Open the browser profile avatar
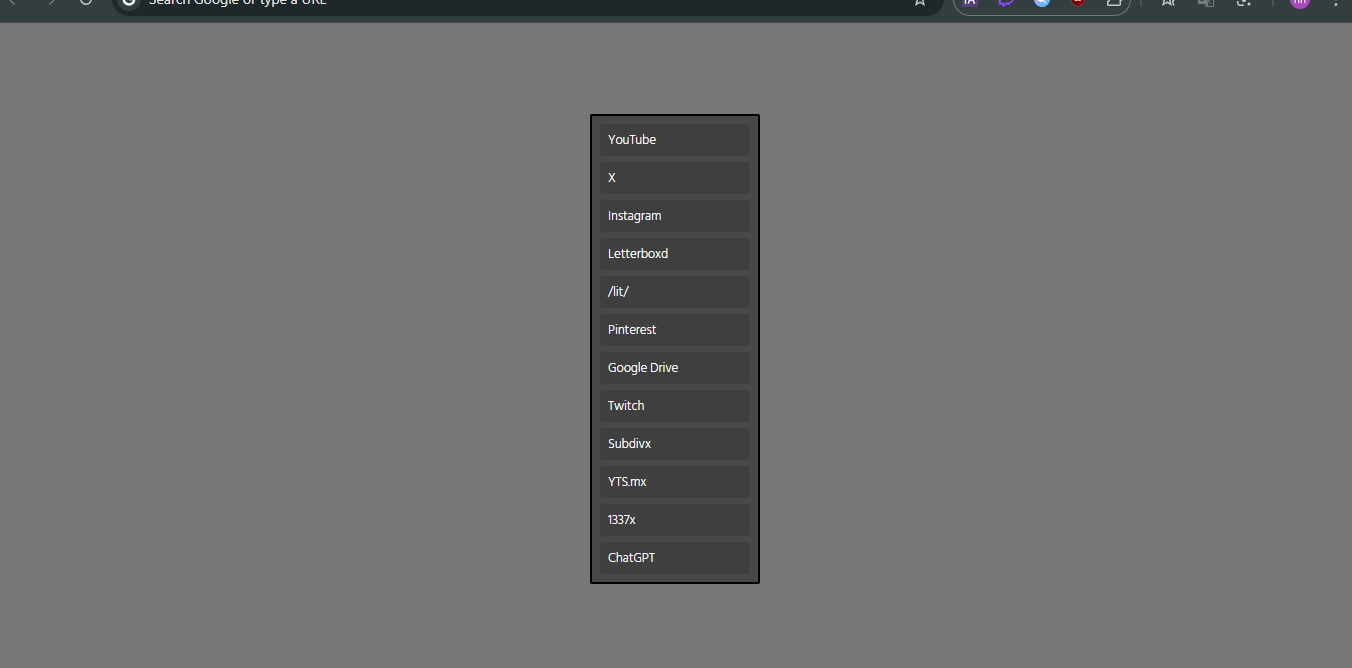 [1299, 3]
